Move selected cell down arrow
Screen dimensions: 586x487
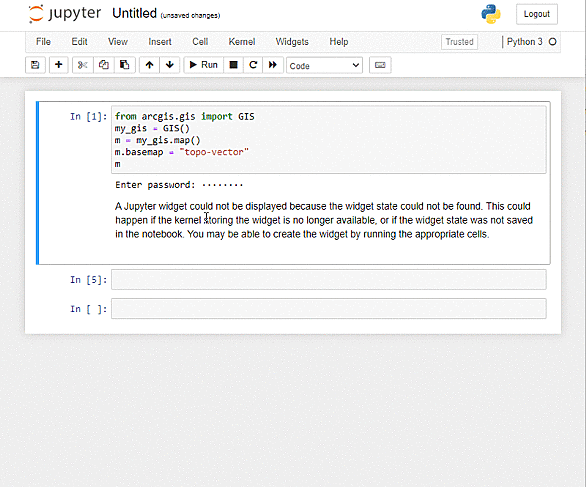click(x=170, y=65)
